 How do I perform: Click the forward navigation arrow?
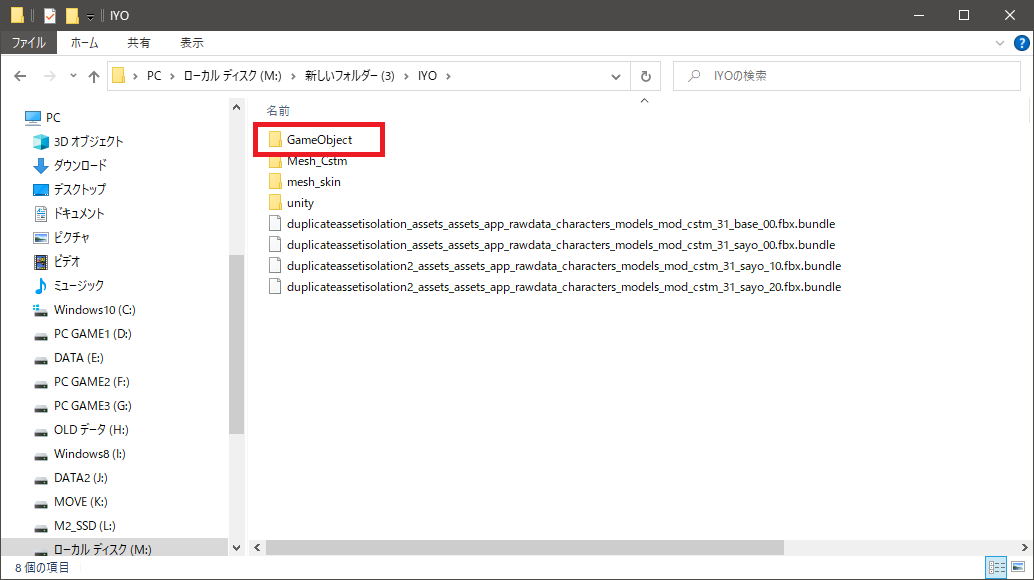pos(49,76)
